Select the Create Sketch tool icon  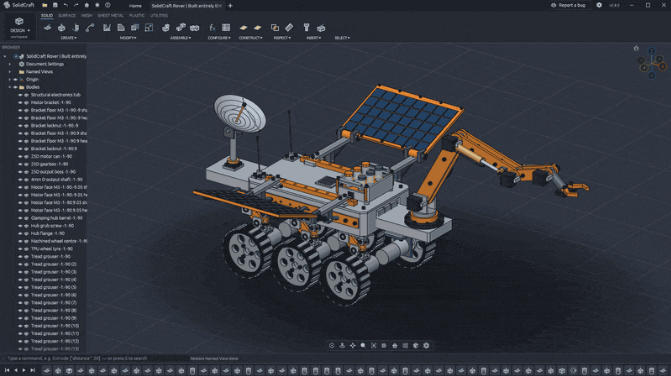tap(48, 28)
